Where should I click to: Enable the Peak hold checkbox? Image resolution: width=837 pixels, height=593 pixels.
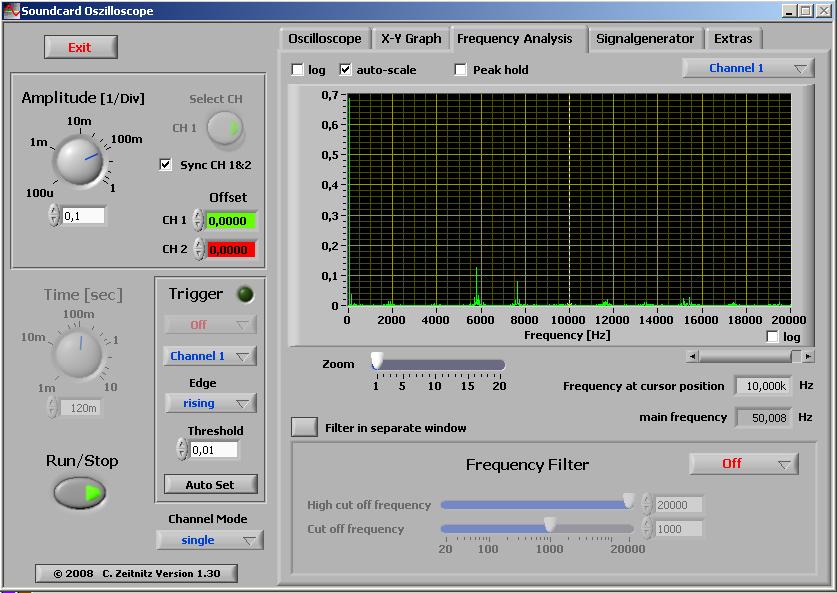click(x=461, y=70)
